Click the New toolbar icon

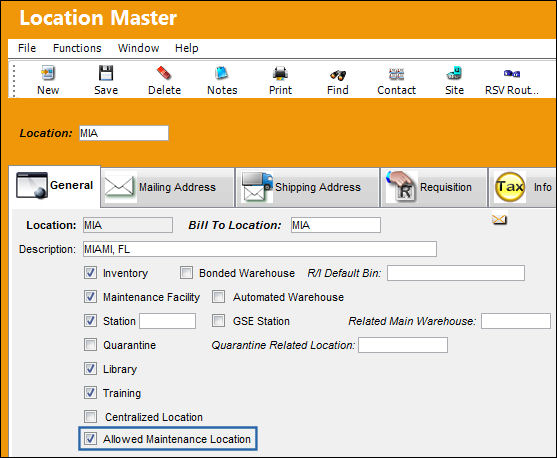point(48,73)
